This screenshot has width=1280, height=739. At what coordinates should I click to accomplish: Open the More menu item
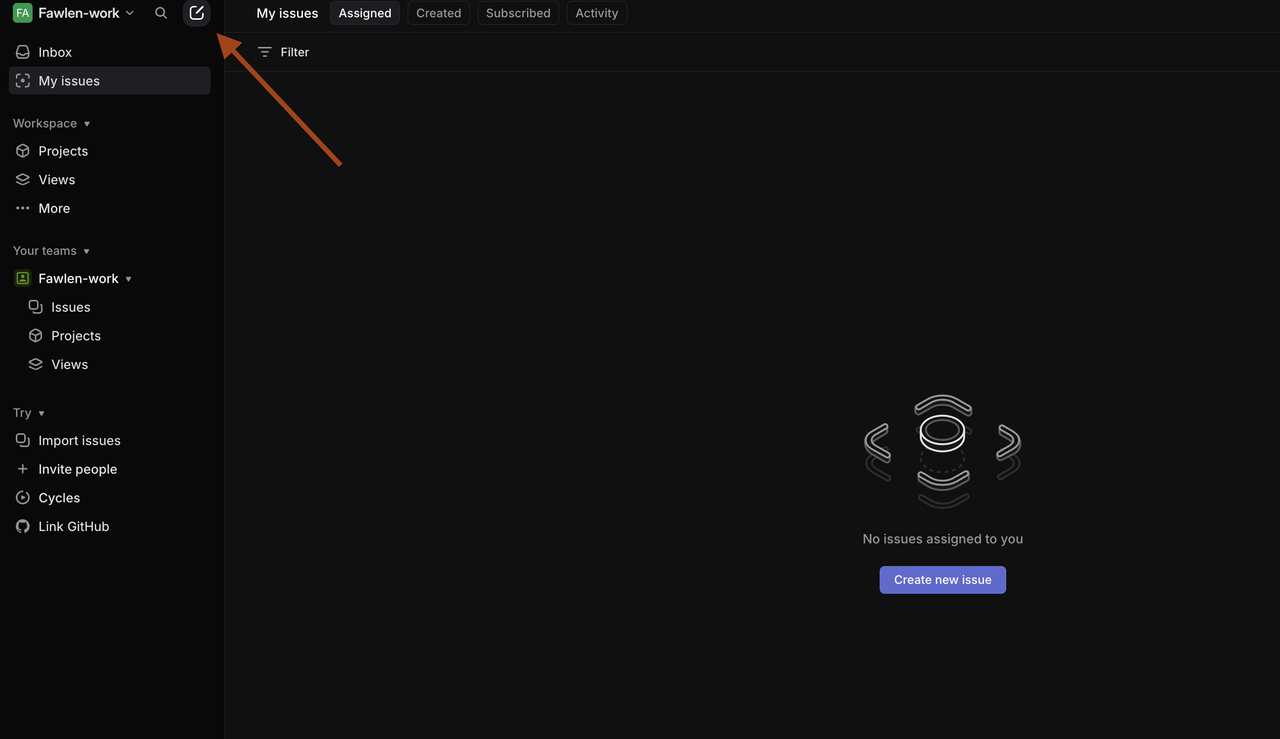[x=110, y=208]
